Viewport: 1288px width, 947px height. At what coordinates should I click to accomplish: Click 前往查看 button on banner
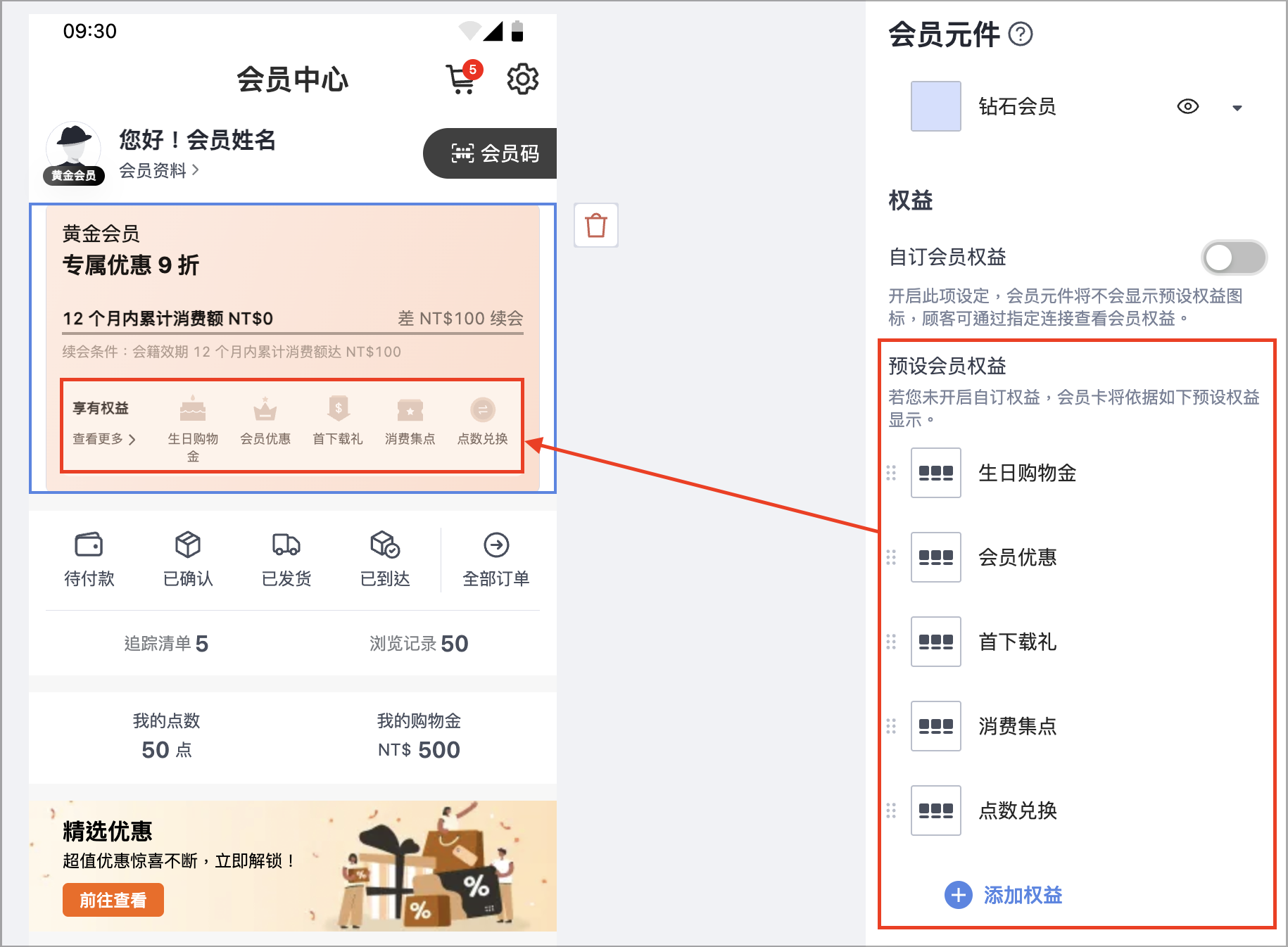coord(113,900)
